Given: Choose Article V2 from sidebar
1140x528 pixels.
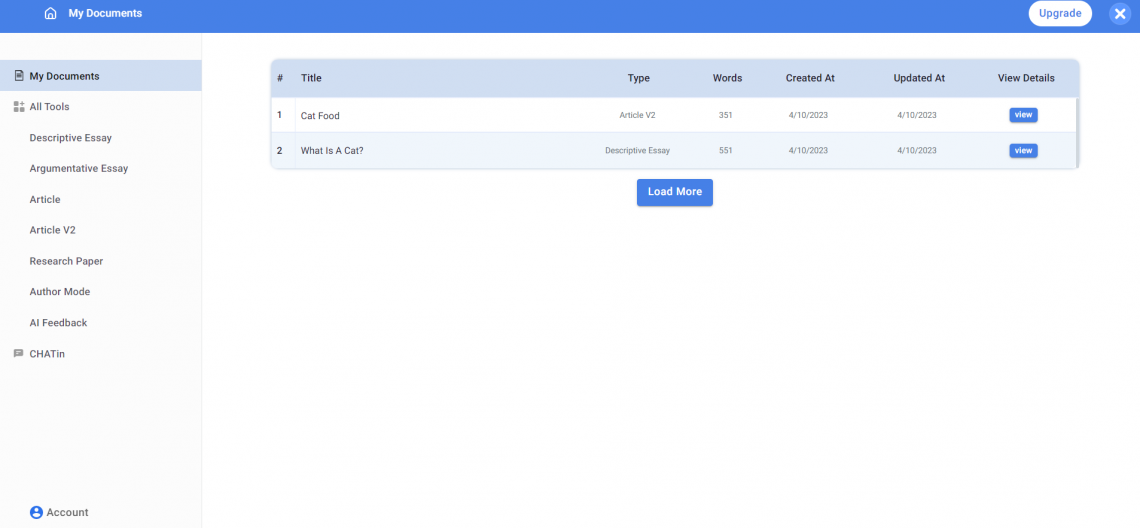Looking at the screenshot, I should coord(52,230).
